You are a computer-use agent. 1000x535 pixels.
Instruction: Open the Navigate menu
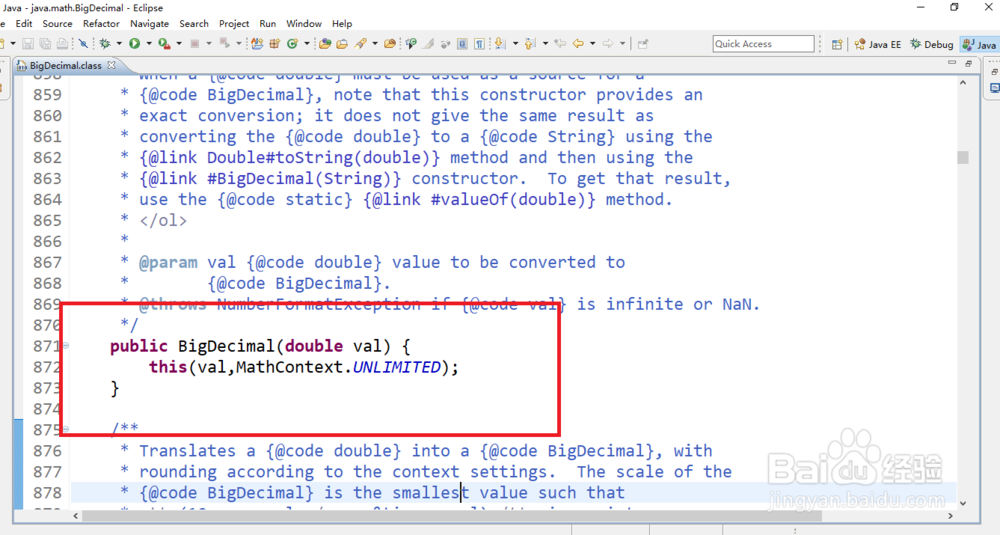pos(149,24)
